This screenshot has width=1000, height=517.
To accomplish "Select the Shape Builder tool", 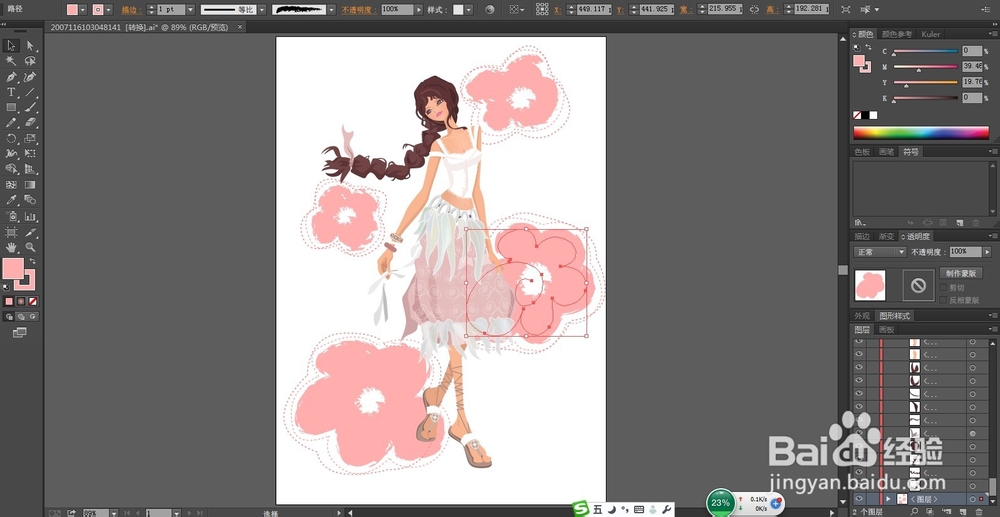I will point(11,169).
